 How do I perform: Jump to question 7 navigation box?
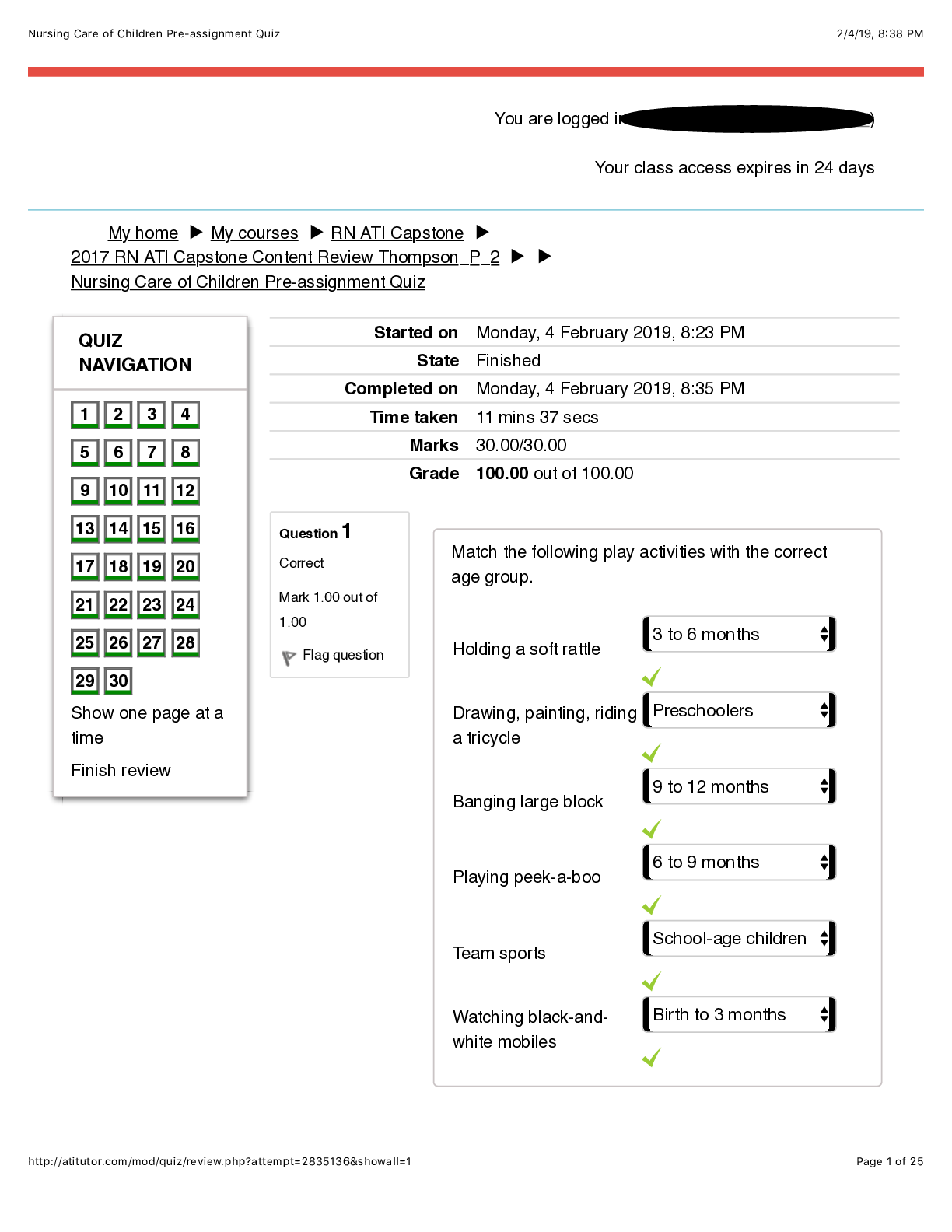click(152, 453)
